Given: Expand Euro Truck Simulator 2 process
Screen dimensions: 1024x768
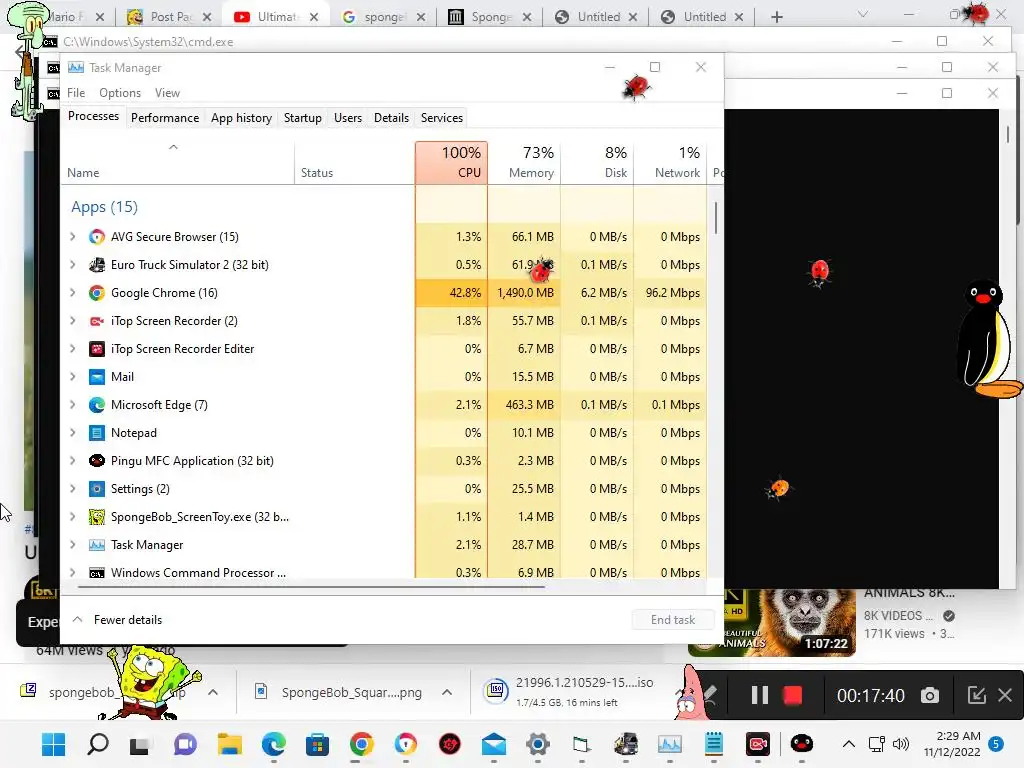Looking at the screenshot, I should coord(72,264).
